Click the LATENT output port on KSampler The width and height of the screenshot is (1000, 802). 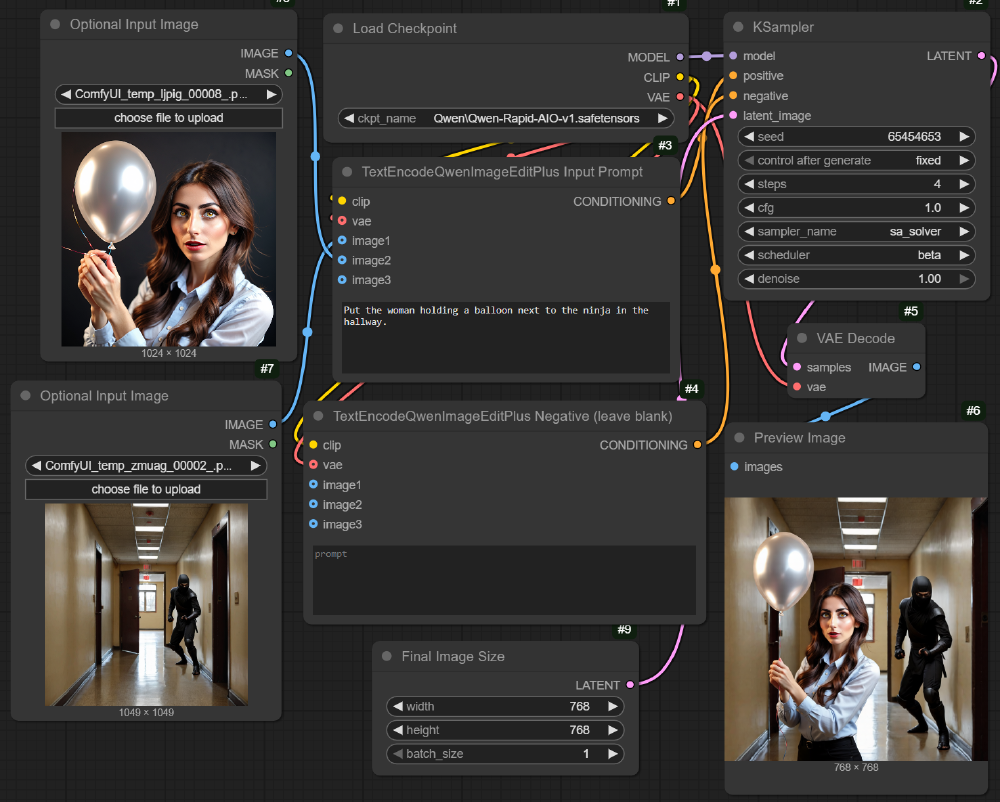coord(980,56)
